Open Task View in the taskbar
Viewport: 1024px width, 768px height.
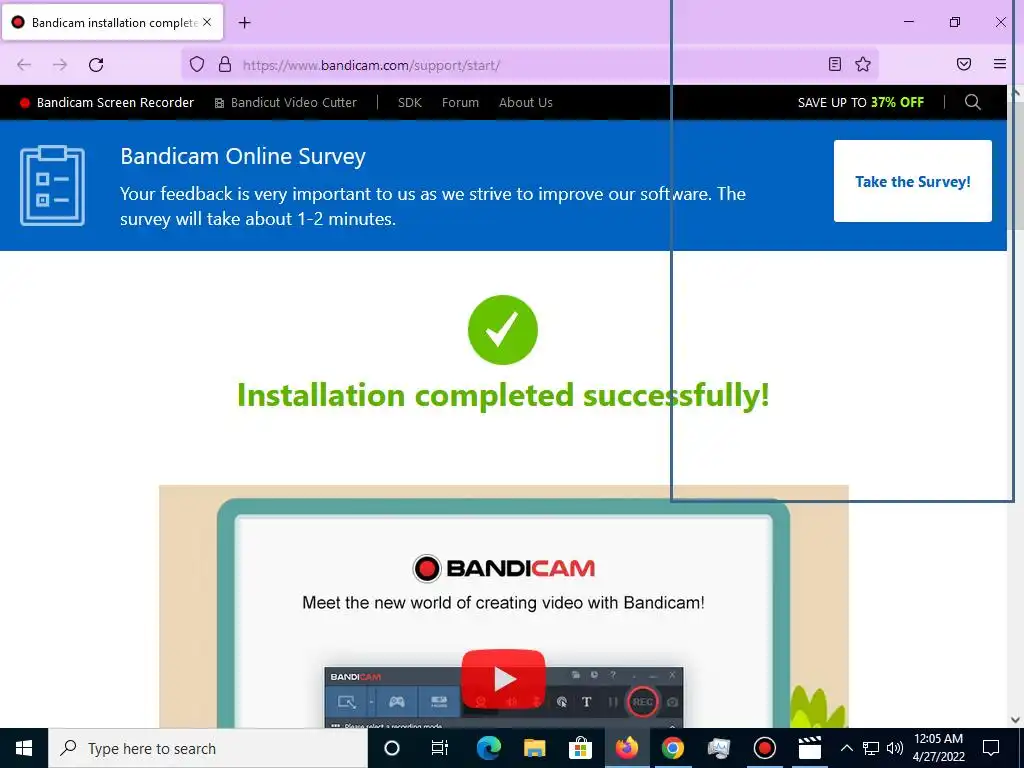(x=440, y=748)
